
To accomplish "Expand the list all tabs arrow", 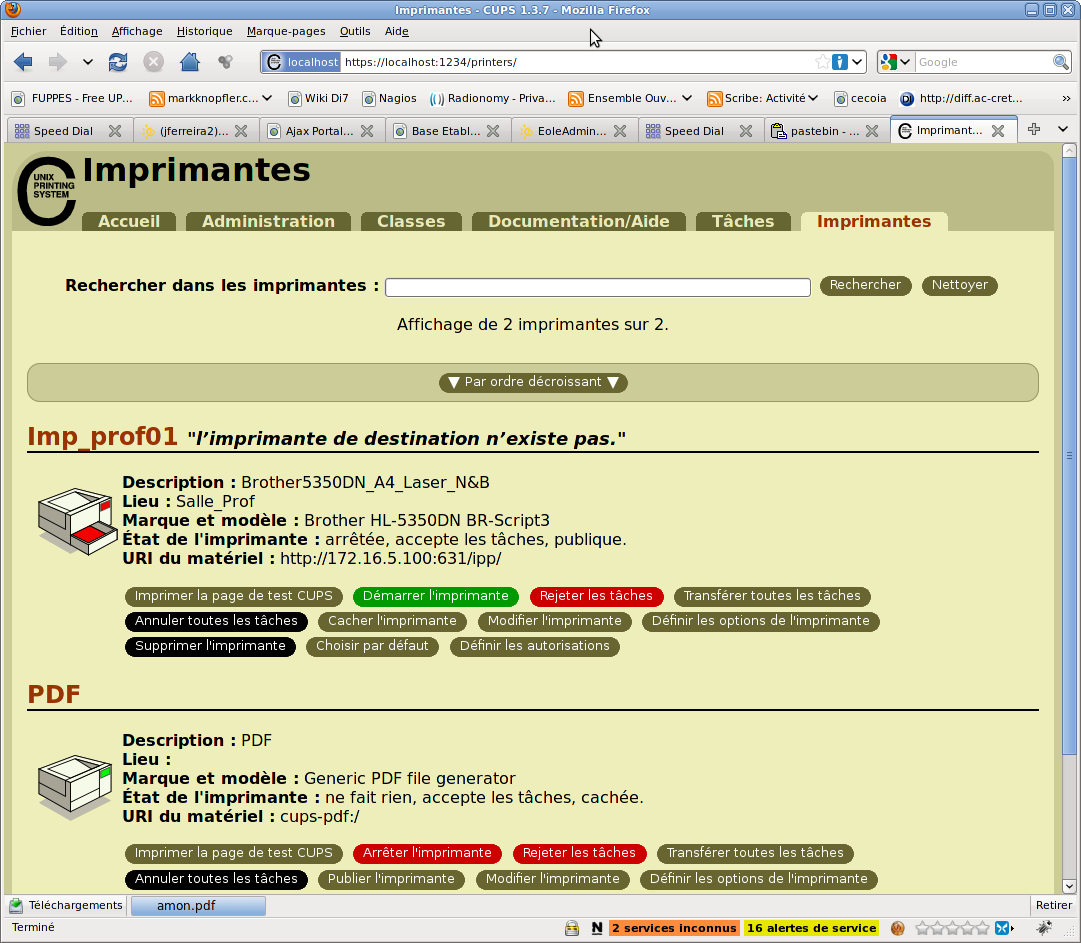I will [x=1062, y=130].
